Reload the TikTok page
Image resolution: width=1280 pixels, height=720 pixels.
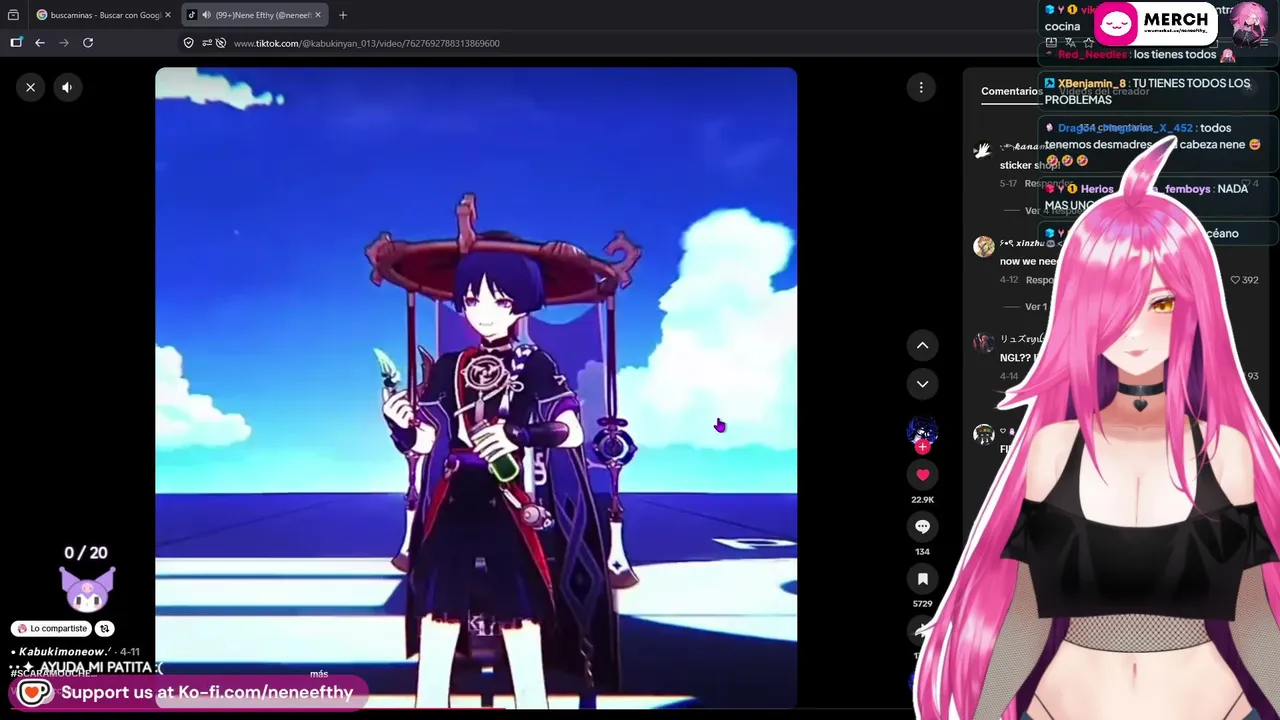tap(88, 43)
